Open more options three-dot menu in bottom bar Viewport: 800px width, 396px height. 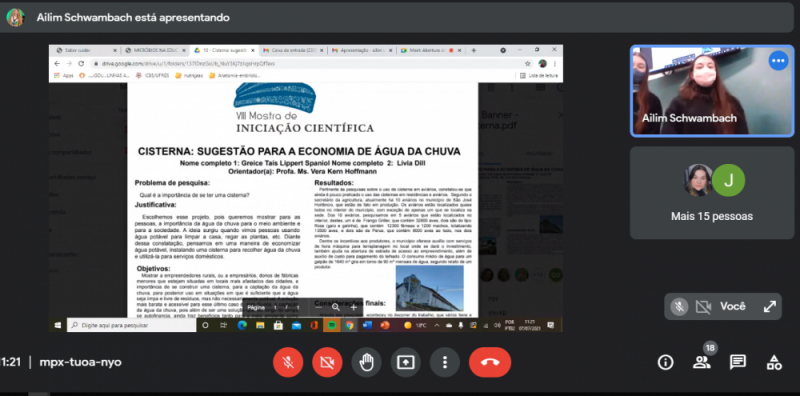[x=445, y=362]
